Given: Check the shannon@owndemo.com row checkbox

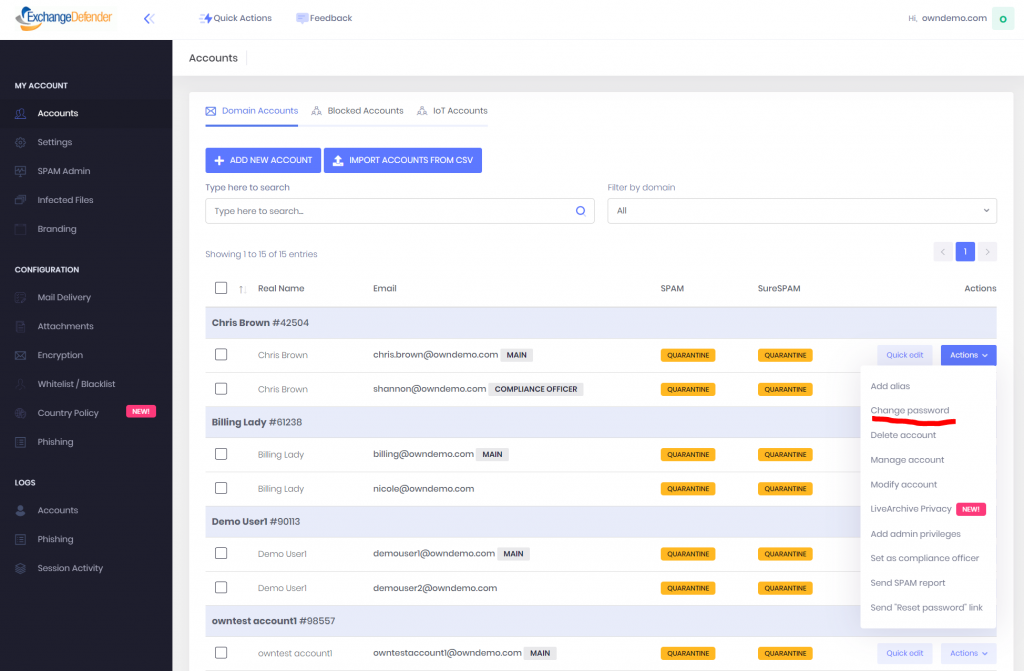Looking at the screenshot, I should pos(221,389).
